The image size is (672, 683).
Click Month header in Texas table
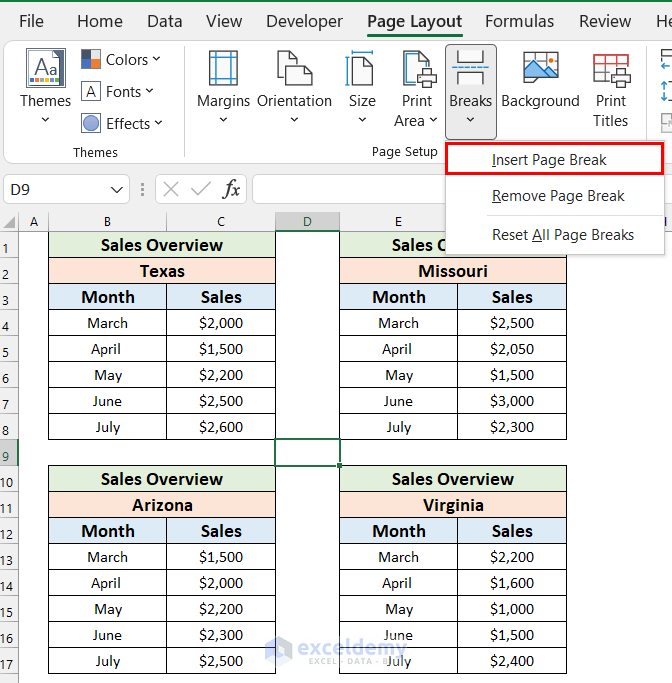pos(108,297)
